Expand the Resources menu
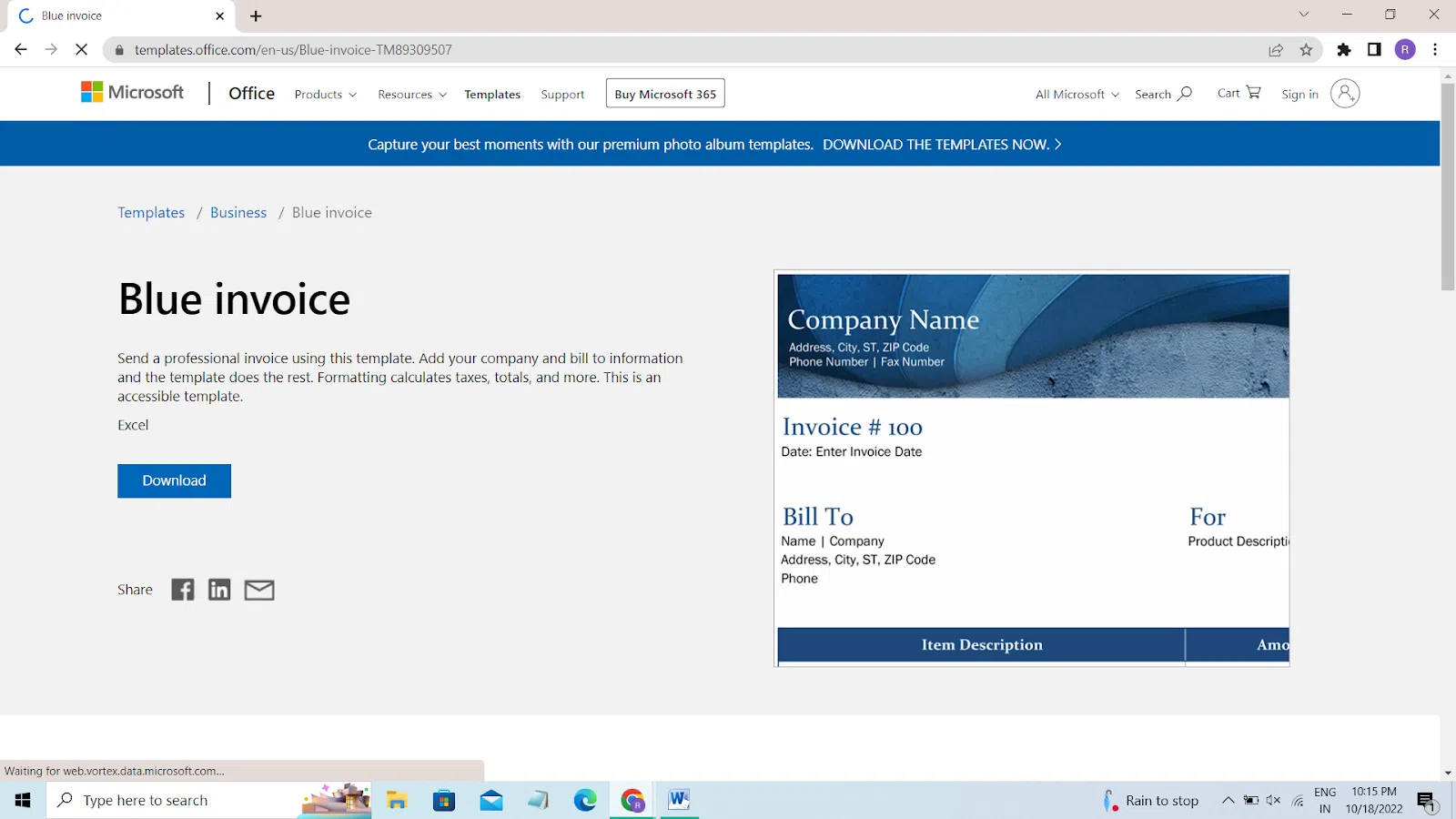The width and height of the screenshot is (1456, 819). click(x=412, y=95)
